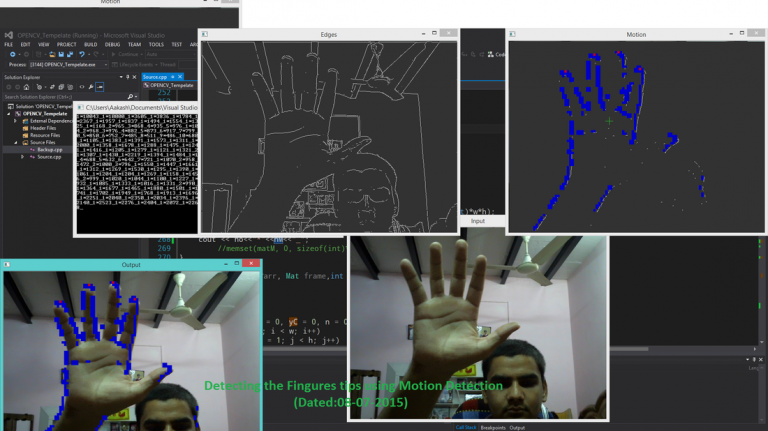Collapse the Source Files folder
This screenshot has width=768, height=431.
click(x=15, y=143)
